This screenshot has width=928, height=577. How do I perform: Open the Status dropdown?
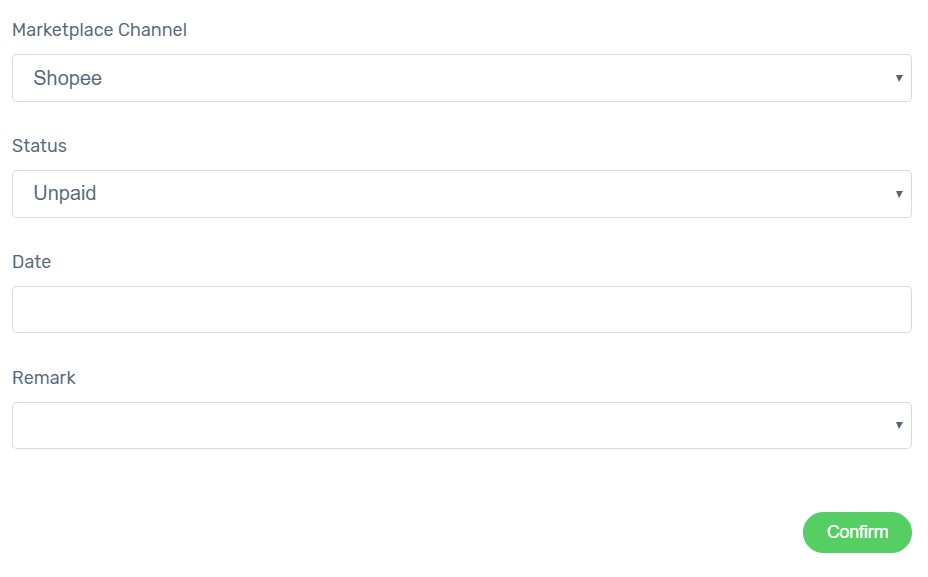(x=462, y=194)
